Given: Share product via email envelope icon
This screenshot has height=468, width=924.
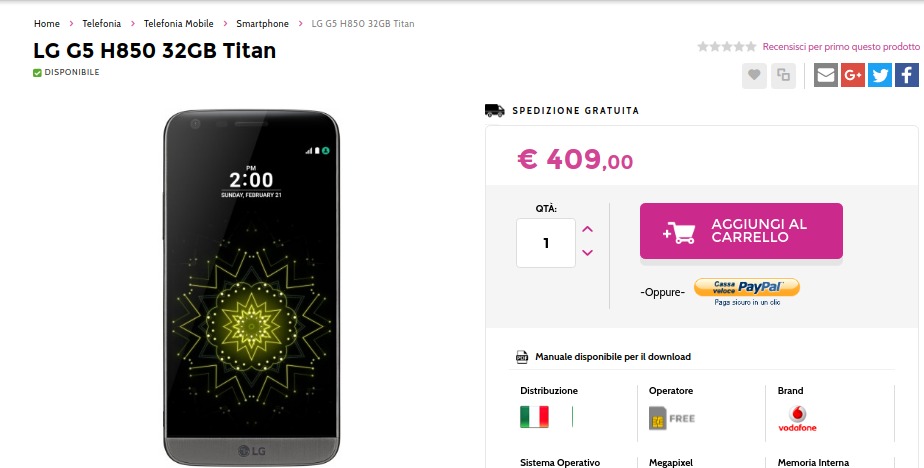Looking at the screenshot, I should tap(826, 75).
